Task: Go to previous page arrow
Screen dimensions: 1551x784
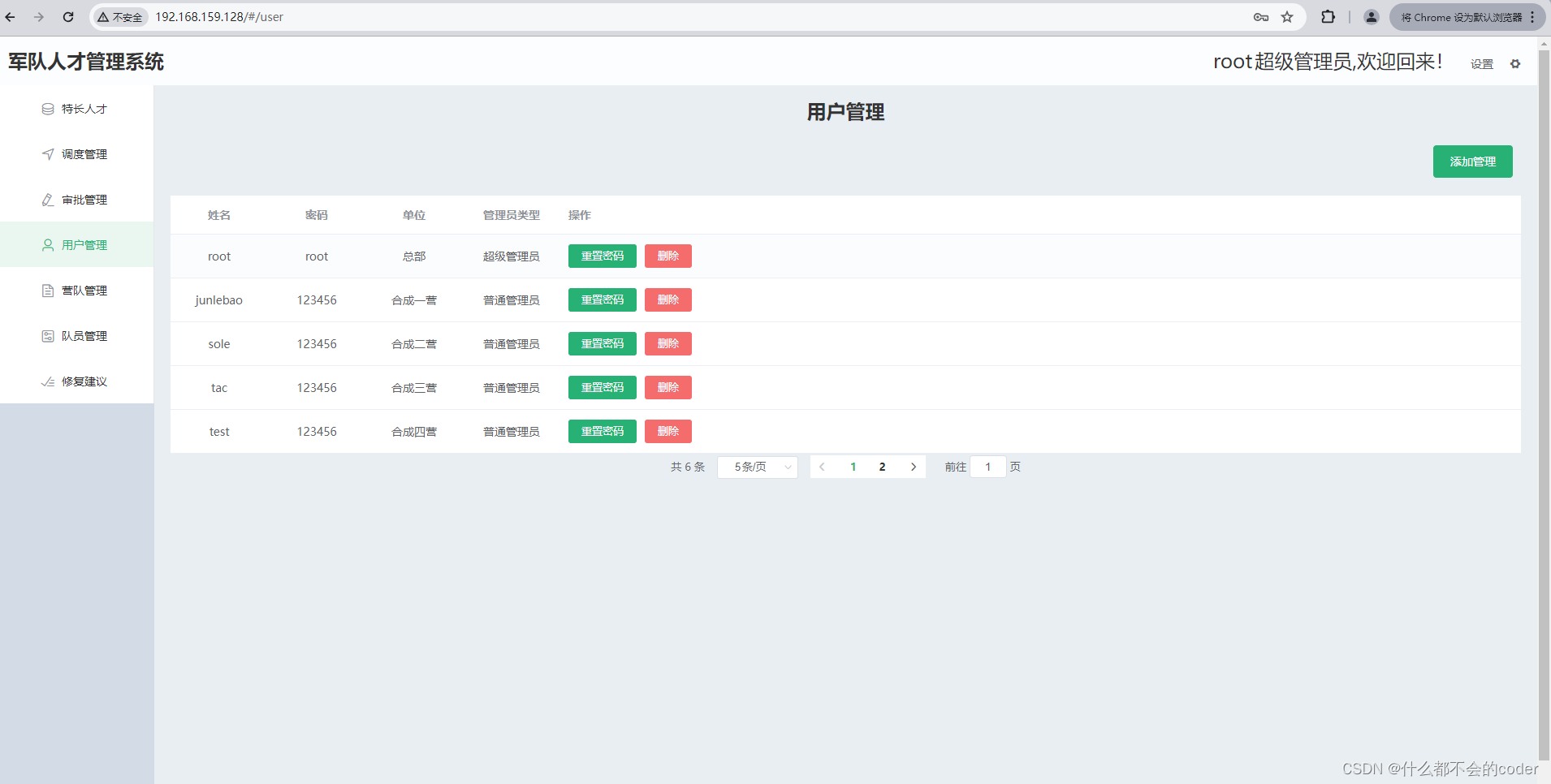Action: pyautogui.click(x=823, y=467)
